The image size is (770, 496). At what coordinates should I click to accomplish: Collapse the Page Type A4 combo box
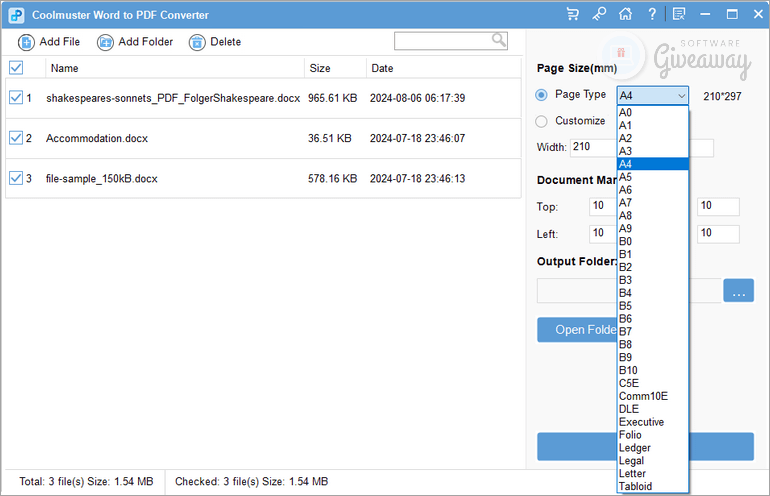[x=653, y=95]
